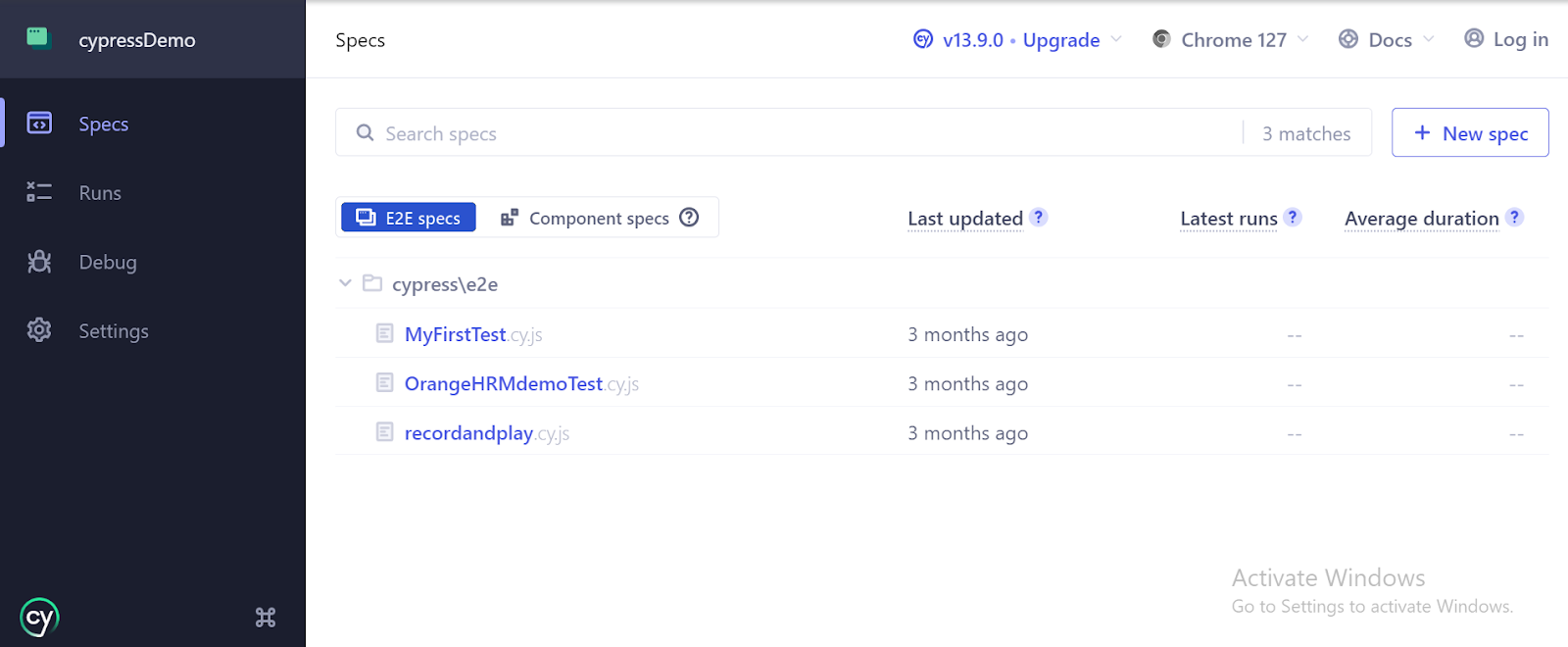The image size is (1568, 647).
Task: Open the v13.9.0 Upgrade dropdown
Action: [x=1017, y=39]
